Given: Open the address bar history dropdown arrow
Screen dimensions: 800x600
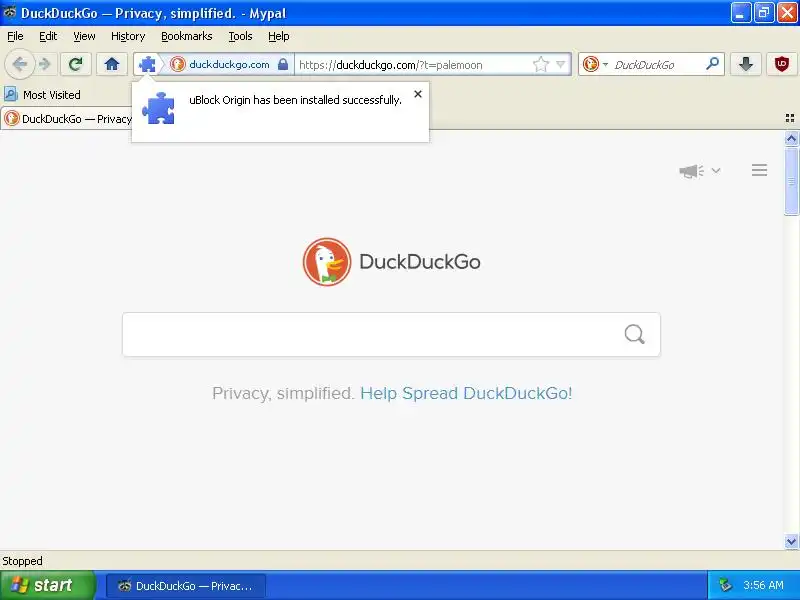Looking at the screenshot, I should tap(561, 64).
